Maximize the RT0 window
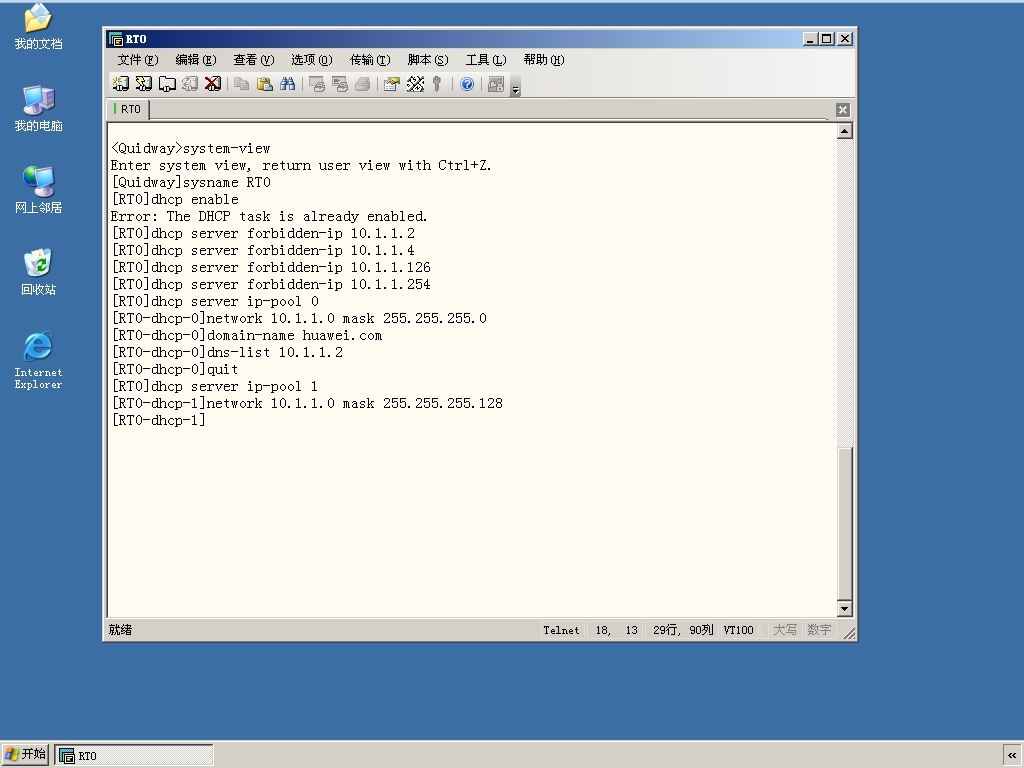Screen dimensions: 1024x768 click(x=827, y=39)
